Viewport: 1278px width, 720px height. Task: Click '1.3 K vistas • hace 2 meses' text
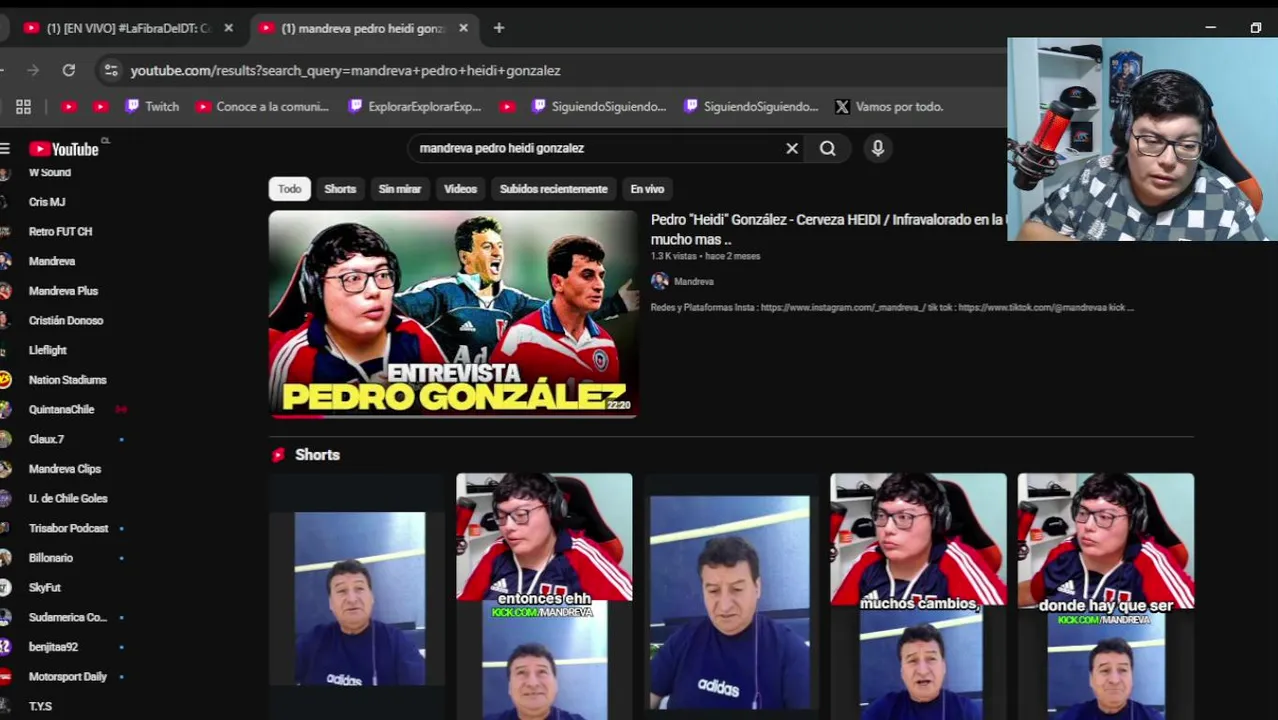(x=705, y=256)
